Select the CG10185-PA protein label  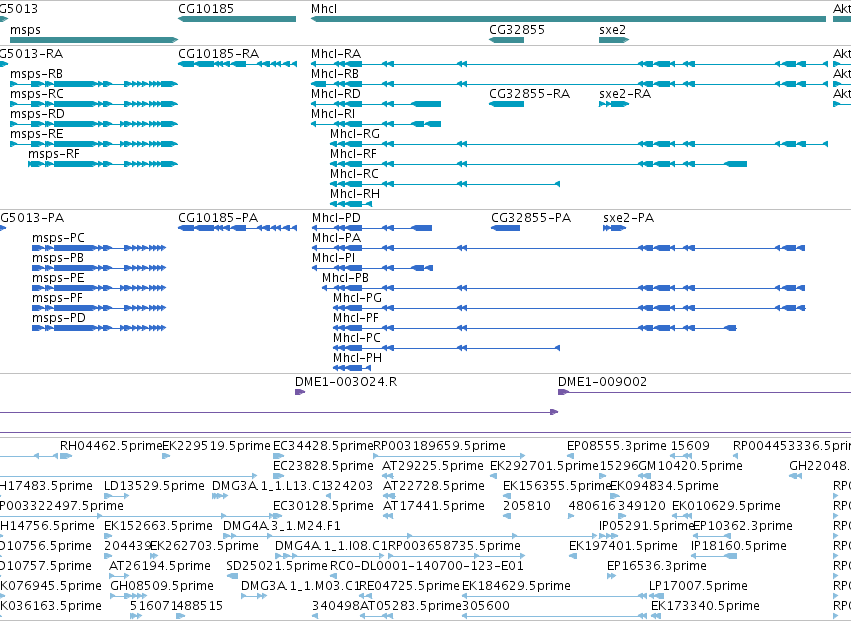[x=218, y=218]
